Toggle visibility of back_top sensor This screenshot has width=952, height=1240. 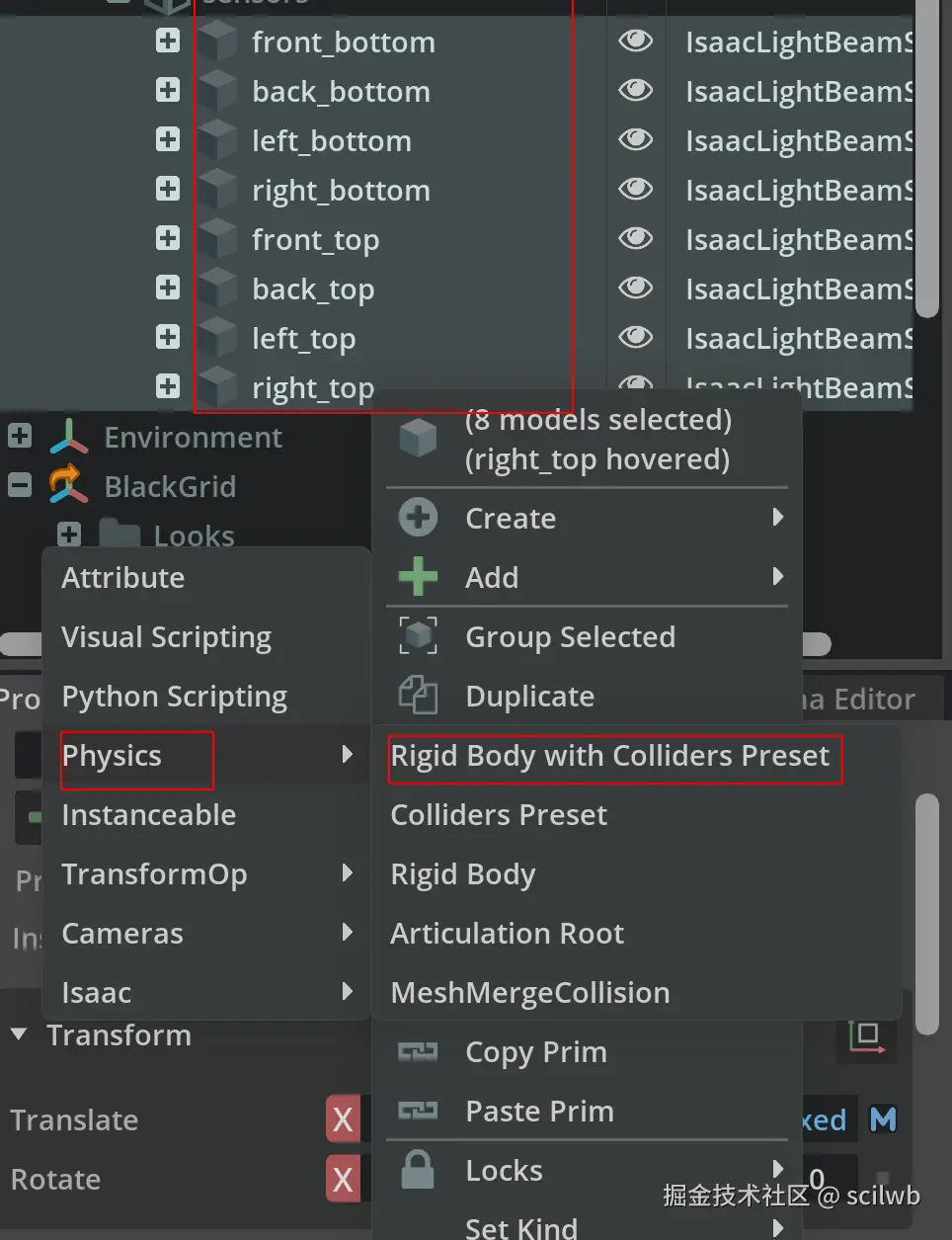click(x=635, y=288)
